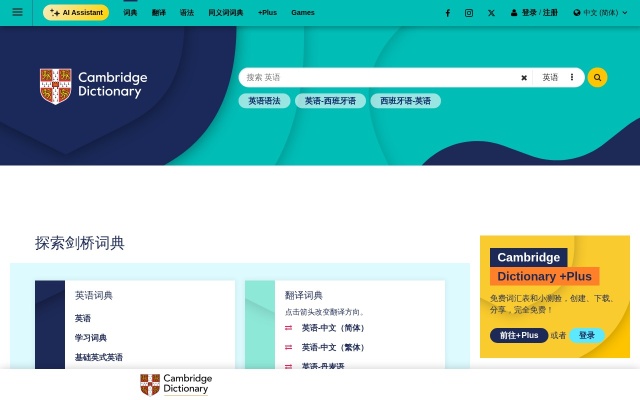Open 登录 / 注册 account link
Image resolution: width=640 pixels, height=400 pixels.
535,13
